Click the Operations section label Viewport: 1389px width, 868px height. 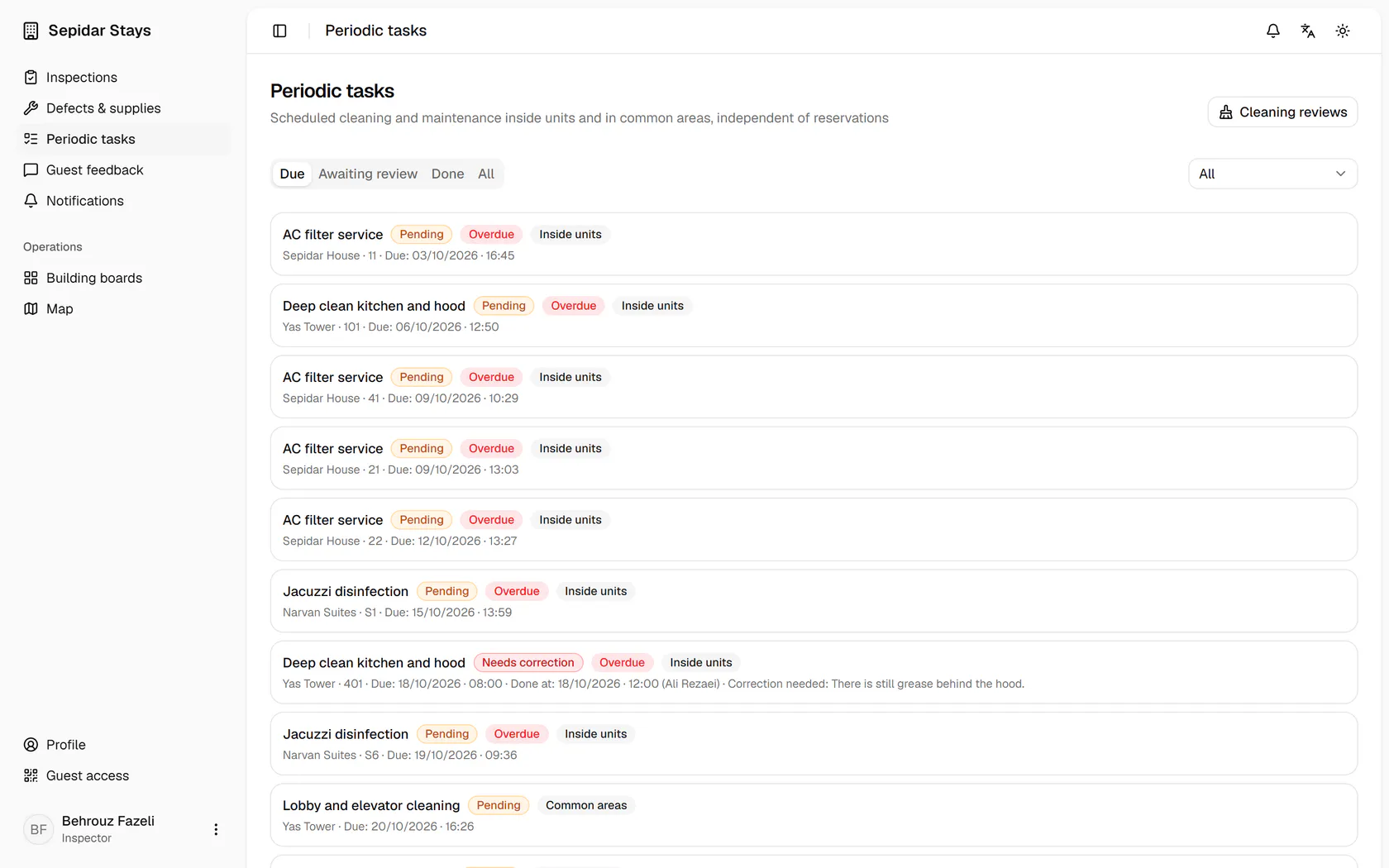(x=53, y=247)
